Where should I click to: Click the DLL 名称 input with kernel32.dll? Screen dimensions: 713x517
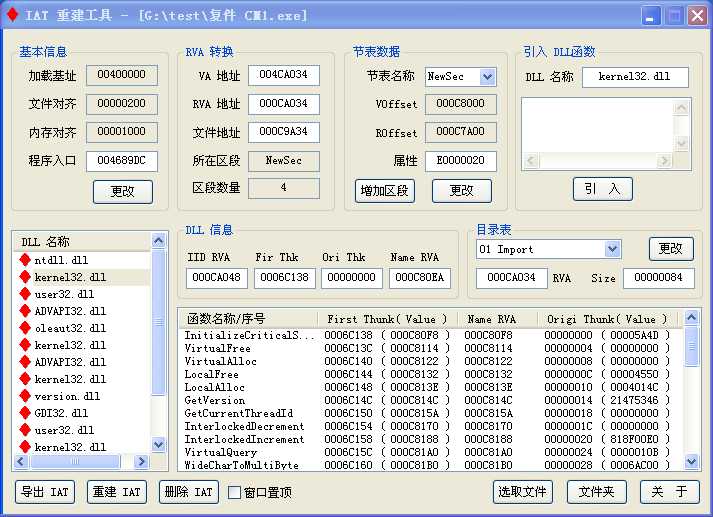pyautogui.click(x=635, y=77)
